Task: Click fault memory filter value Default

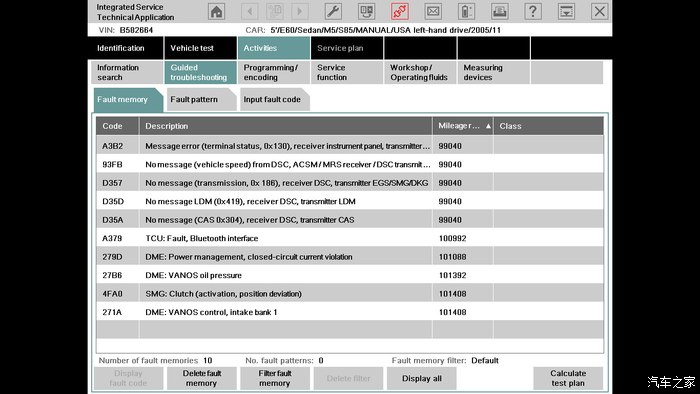Action: click(x=485, y=361)
